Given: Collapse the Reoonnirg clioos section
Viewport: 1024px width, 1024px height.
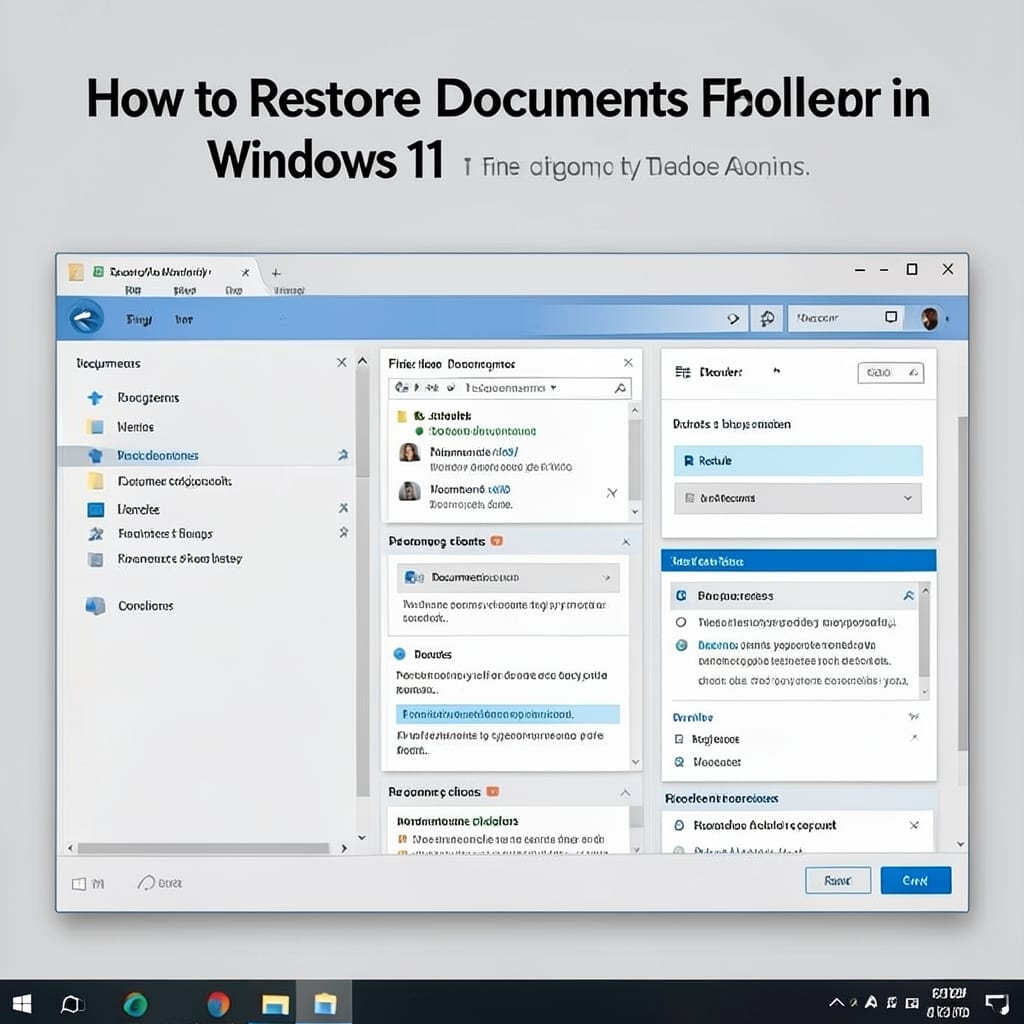Looking at the screenshot, I should coord(625,792).
